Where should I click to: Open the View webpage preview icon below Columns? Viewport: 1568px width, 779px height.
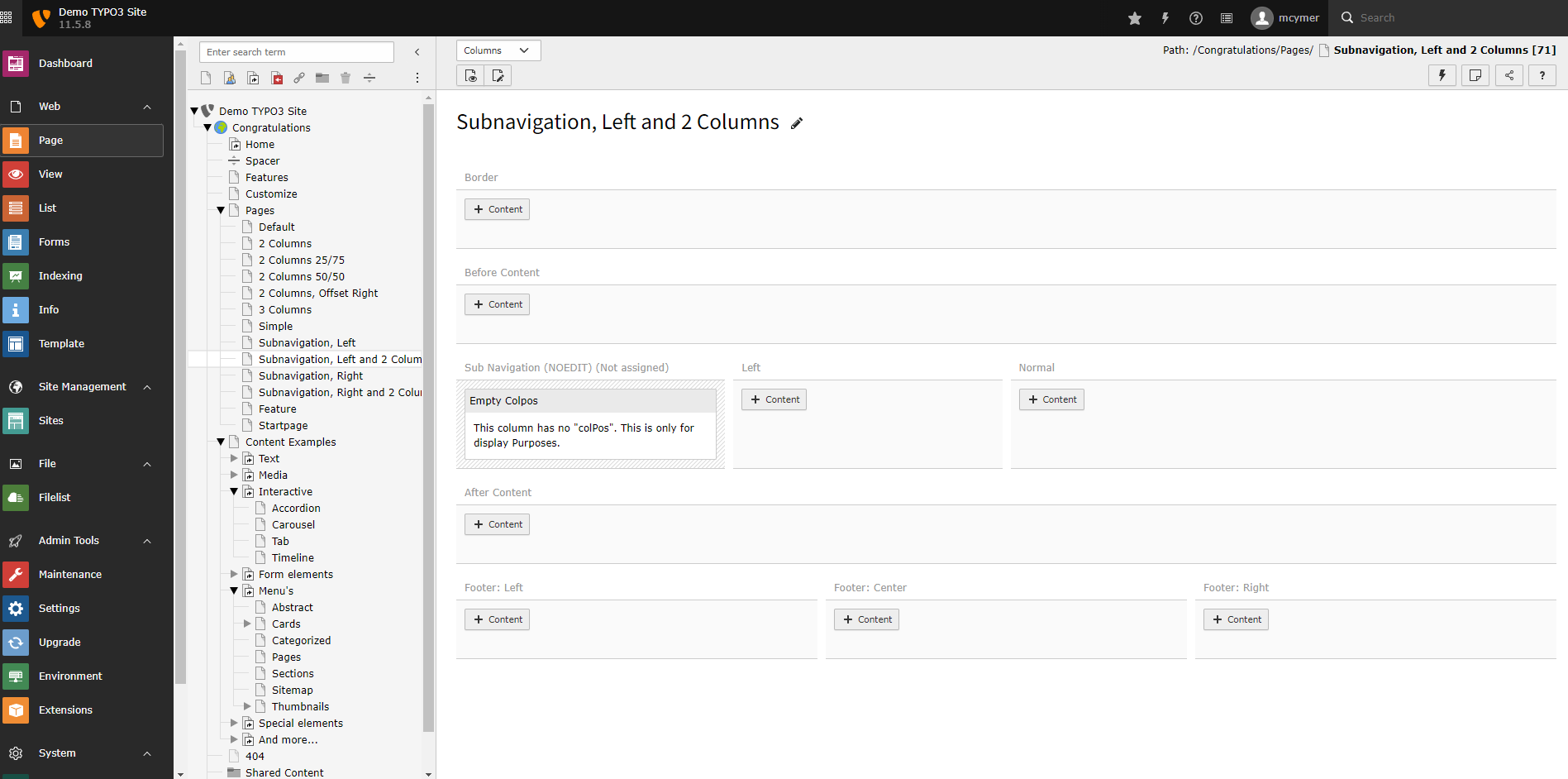pos(469,75)
